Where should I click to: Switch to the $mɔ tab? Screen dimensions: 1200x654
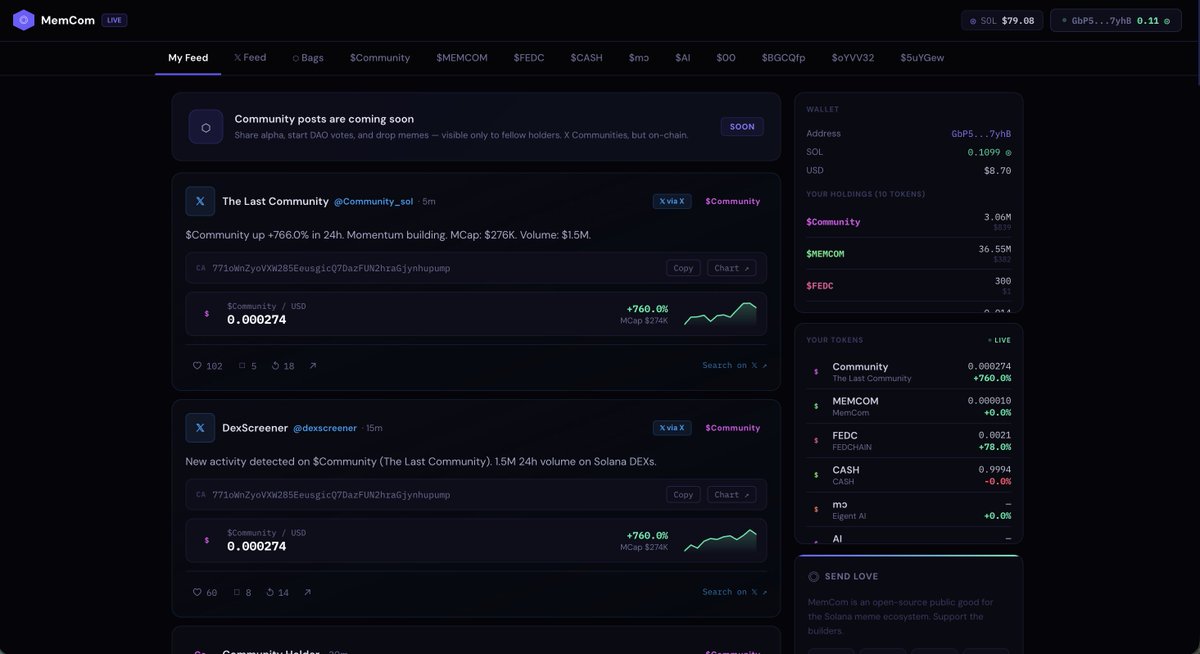[x=639, y=58]
